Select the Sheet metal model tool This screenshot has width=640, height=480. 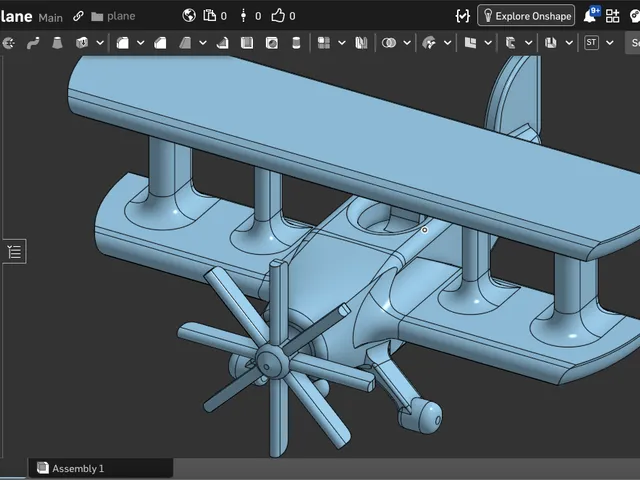(x=551, y=43)
